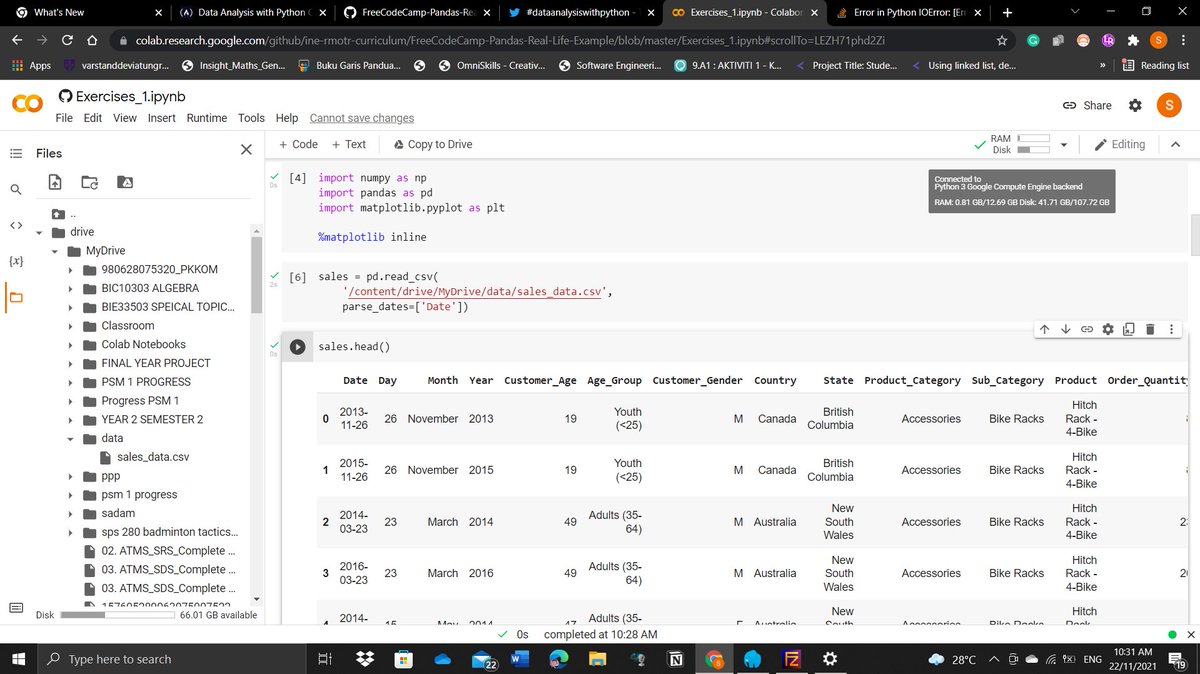The width and height of the screenshot is (1200, 674).
Task: Open the Tools menu
Action: coord(251,118)
